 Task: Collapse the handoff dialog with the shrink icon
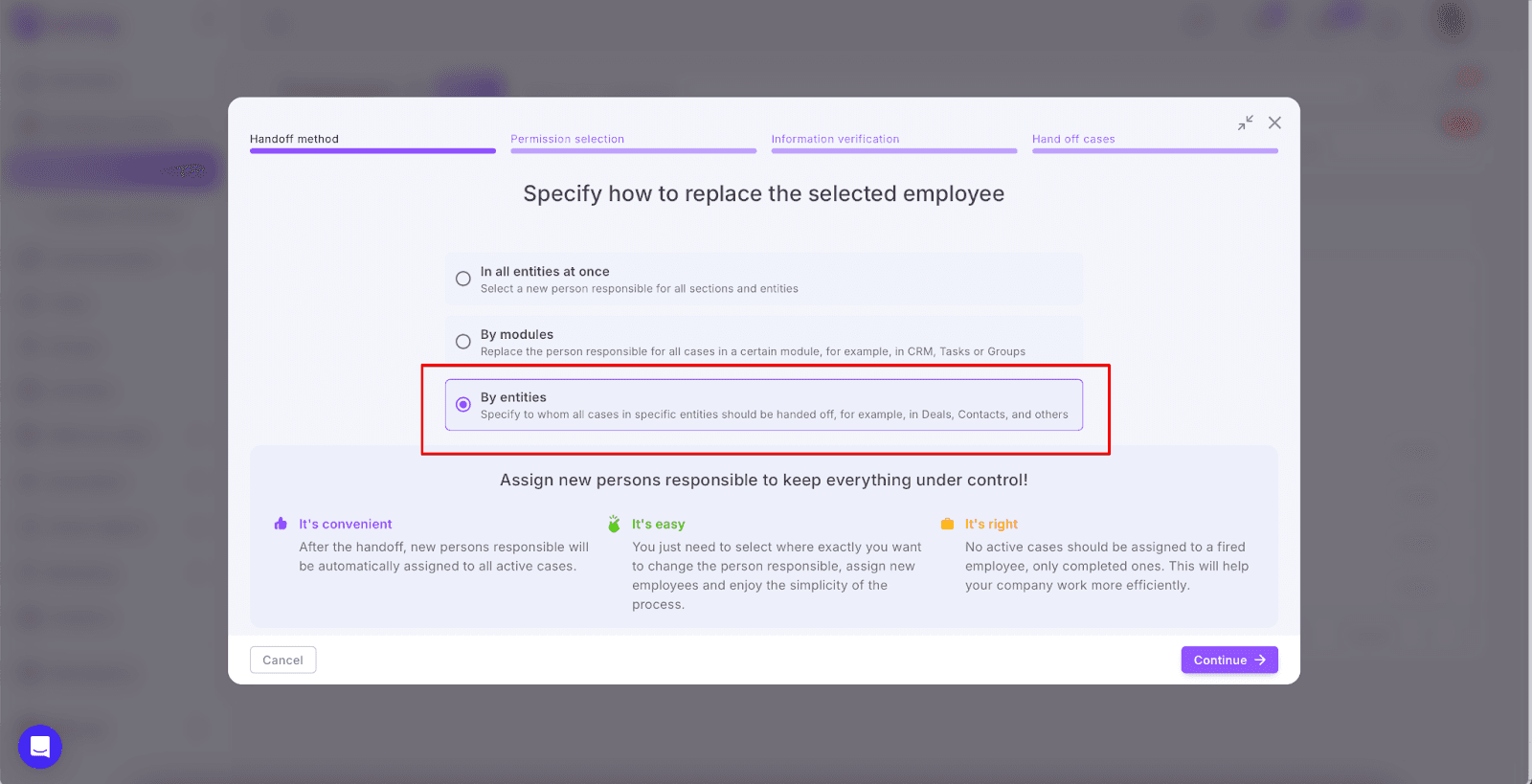(x=1245, y=123)
